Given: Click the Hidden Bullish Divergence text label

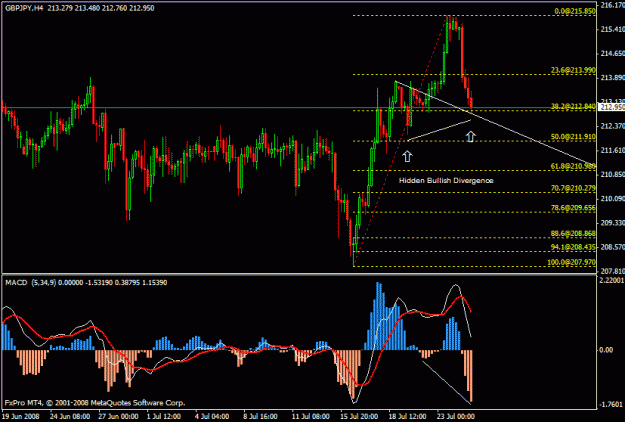Looking at the screenshot, I should click(x=446, y=181).
